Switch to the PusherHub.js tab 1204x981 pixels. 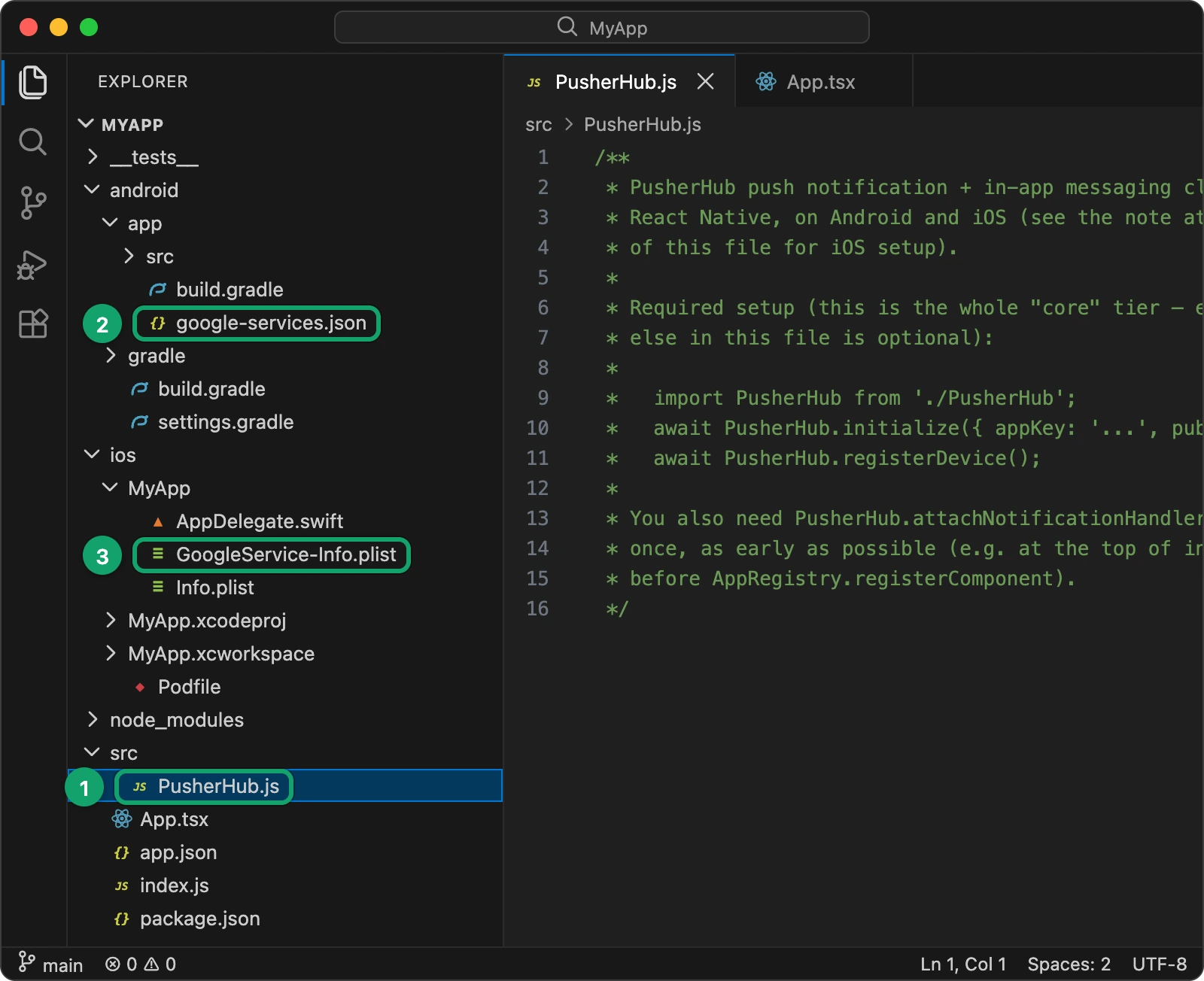[x=619, y=81]
